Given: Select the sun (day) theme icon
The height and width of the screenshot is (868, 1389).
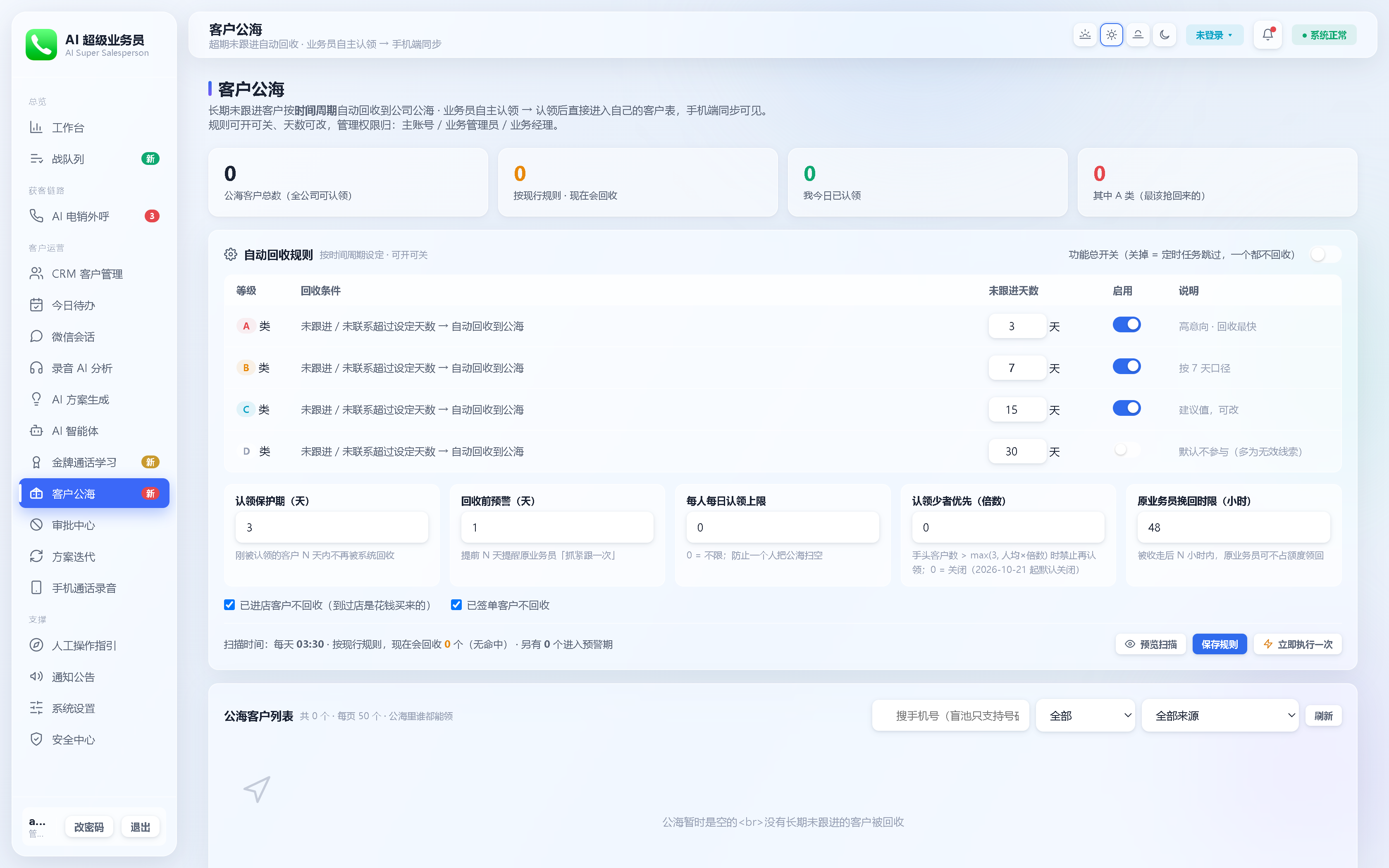Looking at the screenshot, I should click(x=1111, y=35).
